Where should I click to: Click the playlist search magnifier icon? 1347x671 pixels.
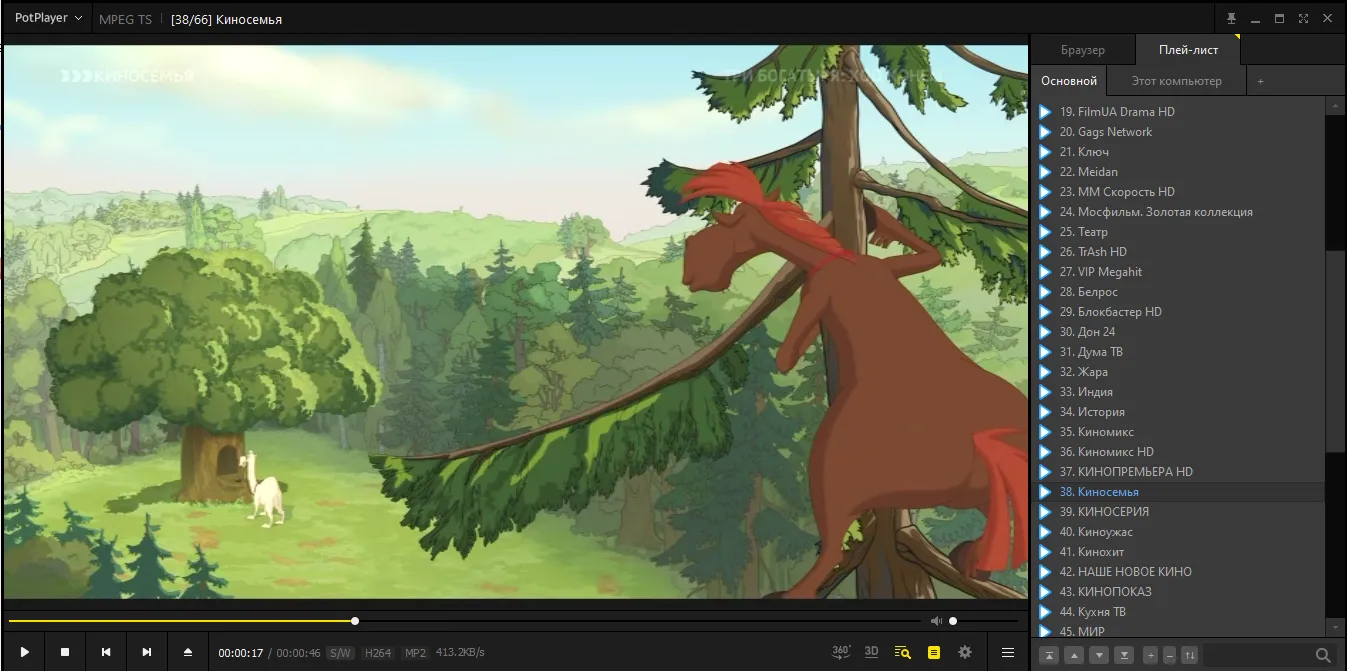tap(1323, 655)
